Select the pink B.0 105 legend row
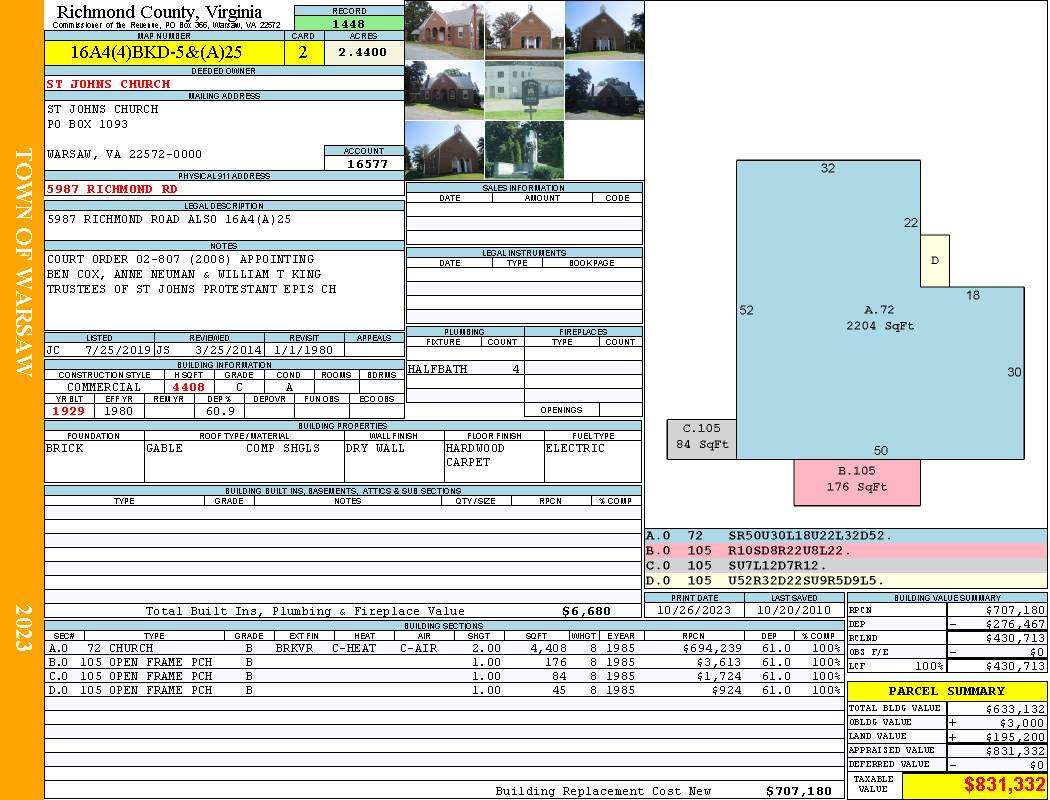This screenshot has height=800, width=1050. 845,551
